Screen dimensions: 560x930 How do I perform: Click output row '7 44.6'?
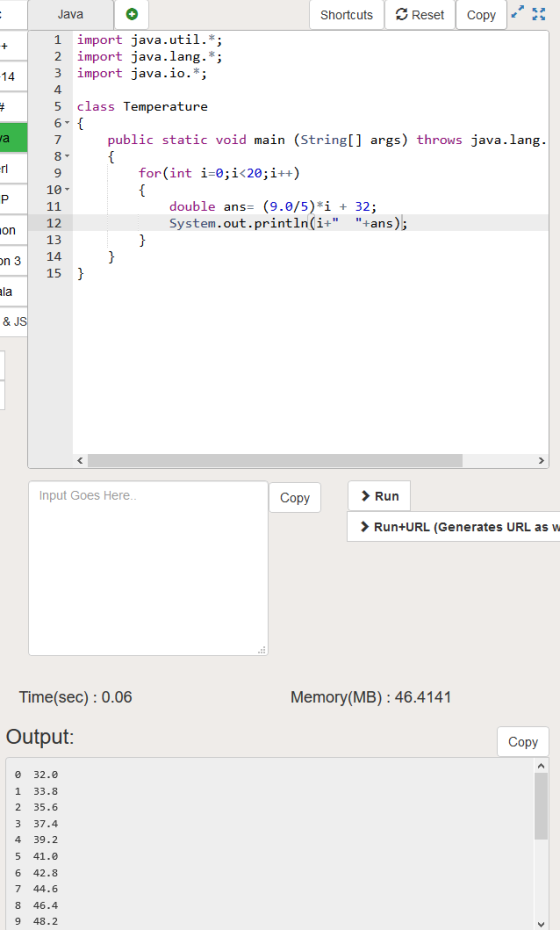click(x=36, y=888)
